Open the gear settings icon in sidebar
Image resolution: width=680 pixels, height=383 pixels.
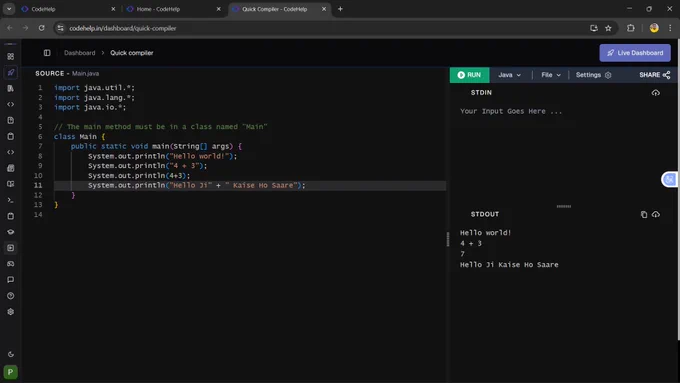tap(10, 312)
